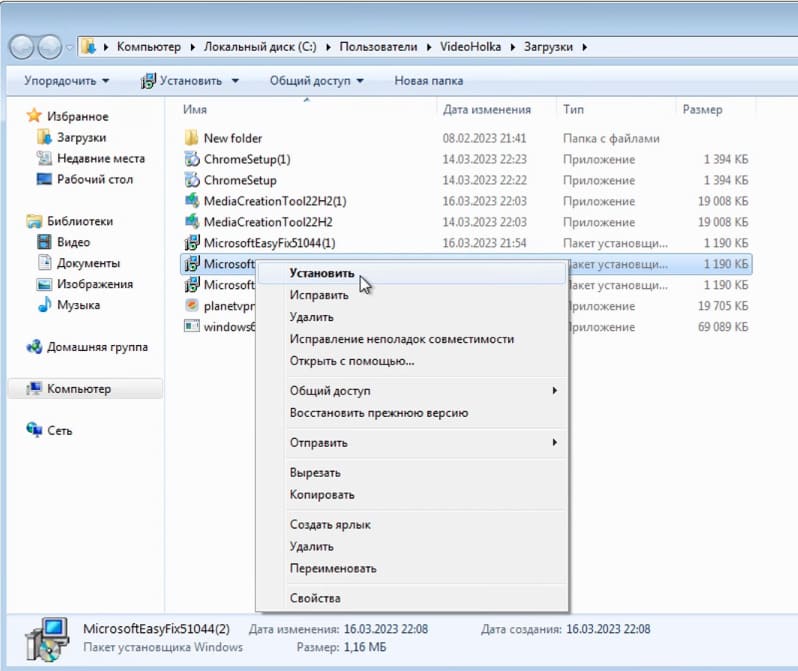The height and width of the screenshot is (671, 798).
Task: Sort by the Имя column header
Action: (x=195, y=109)
